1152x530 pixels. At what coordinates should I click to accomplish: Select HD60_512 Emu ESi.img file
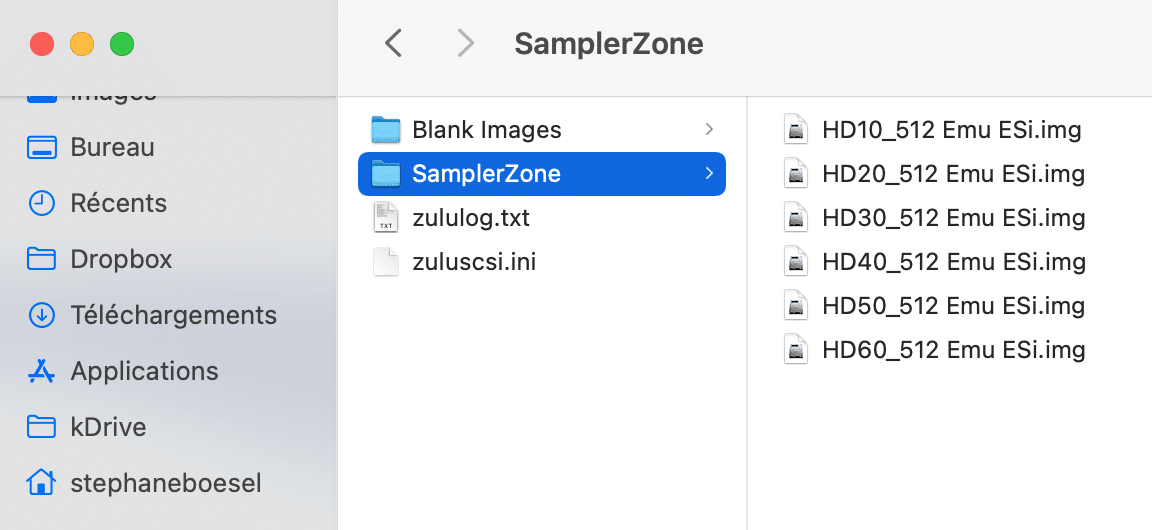(953, 350)
